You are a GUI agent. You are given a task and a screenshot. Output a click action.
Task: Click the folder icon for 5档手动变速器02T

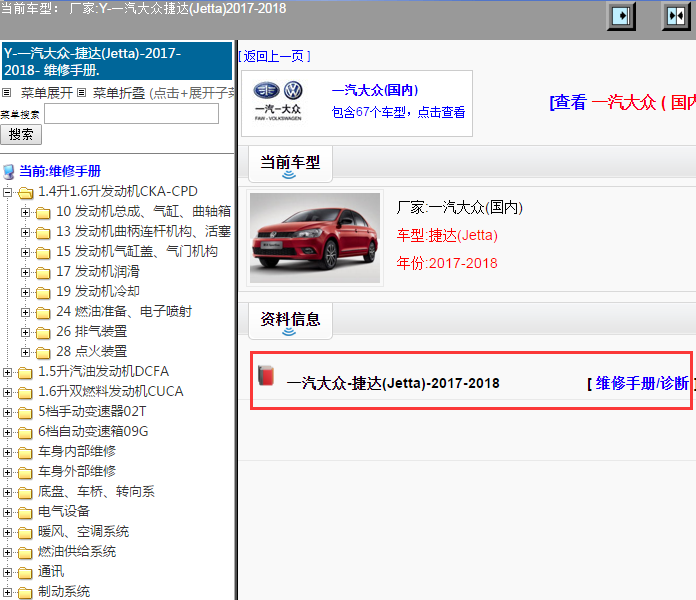coord(25,413)
